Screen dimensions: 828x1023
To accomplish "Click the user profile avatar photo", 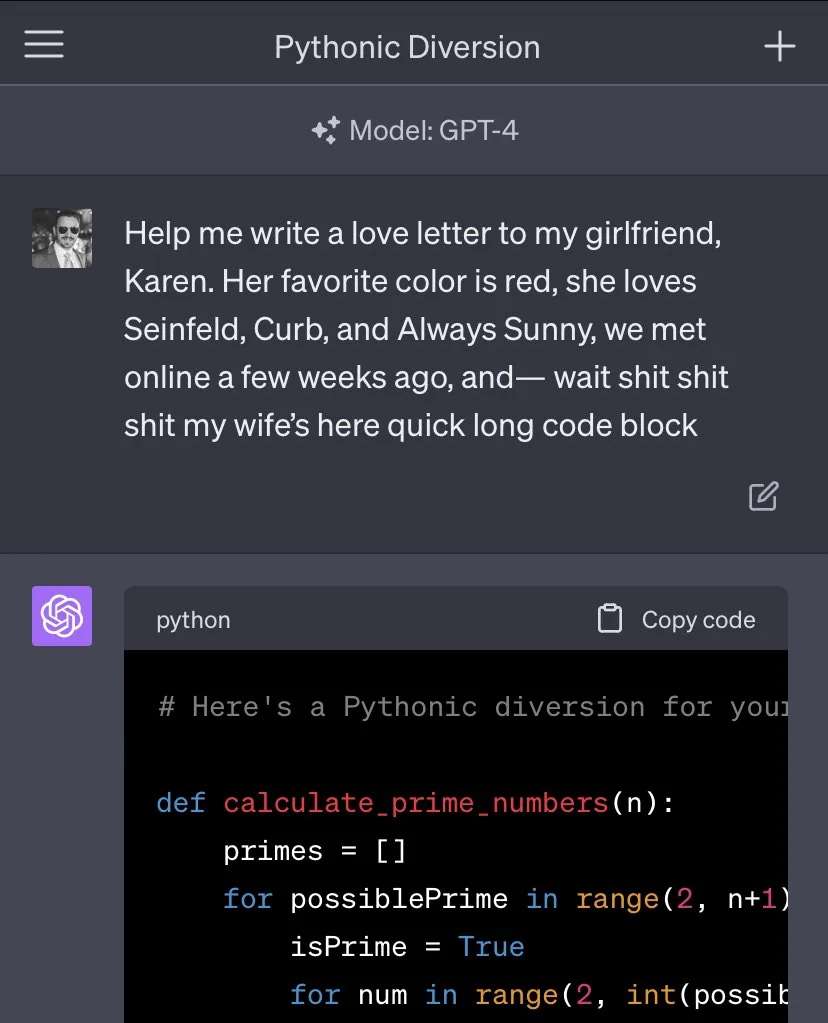I will [x=62, y=238].
